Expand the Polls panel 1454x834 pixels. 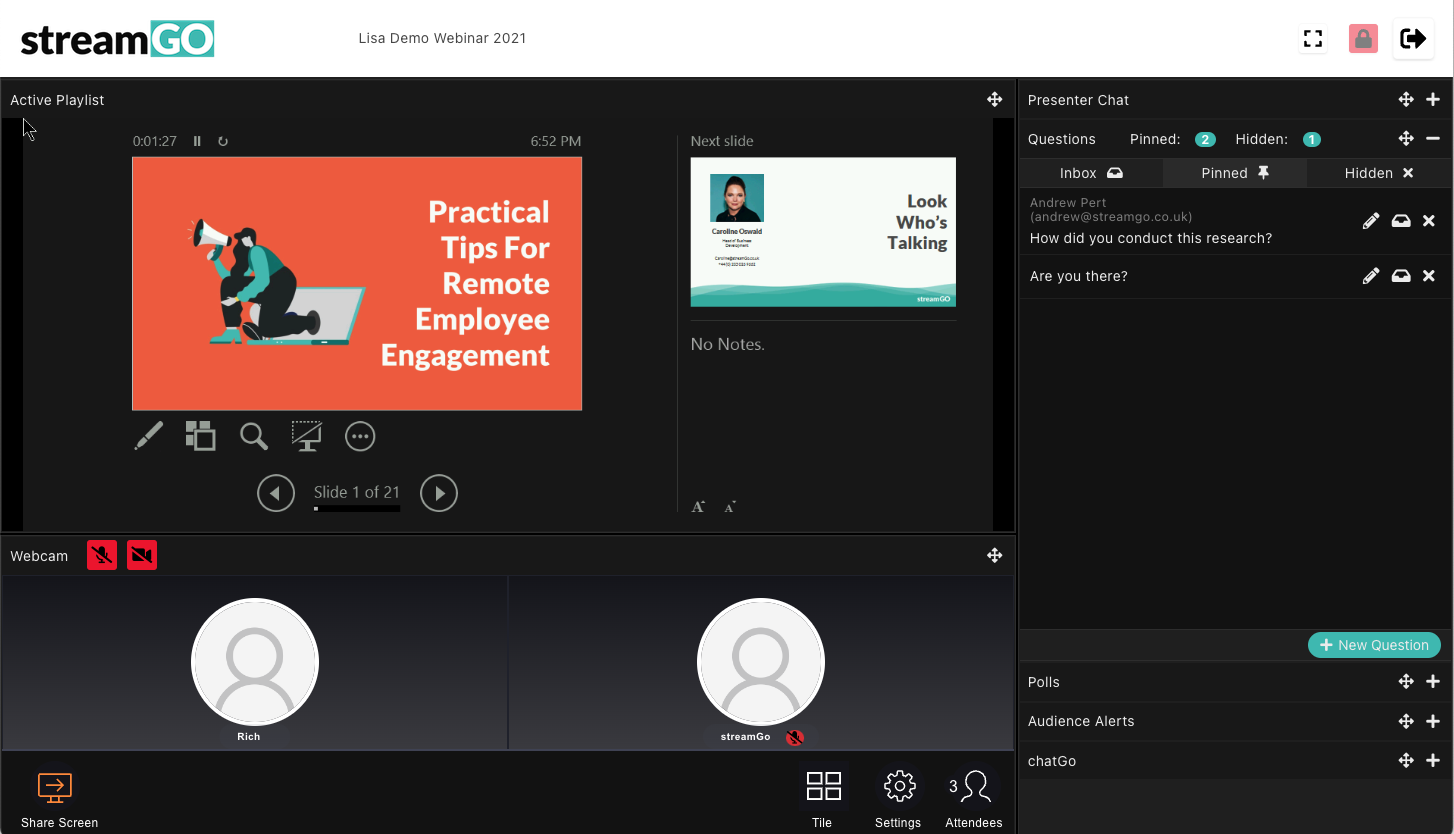click(x=1433, y=681)
